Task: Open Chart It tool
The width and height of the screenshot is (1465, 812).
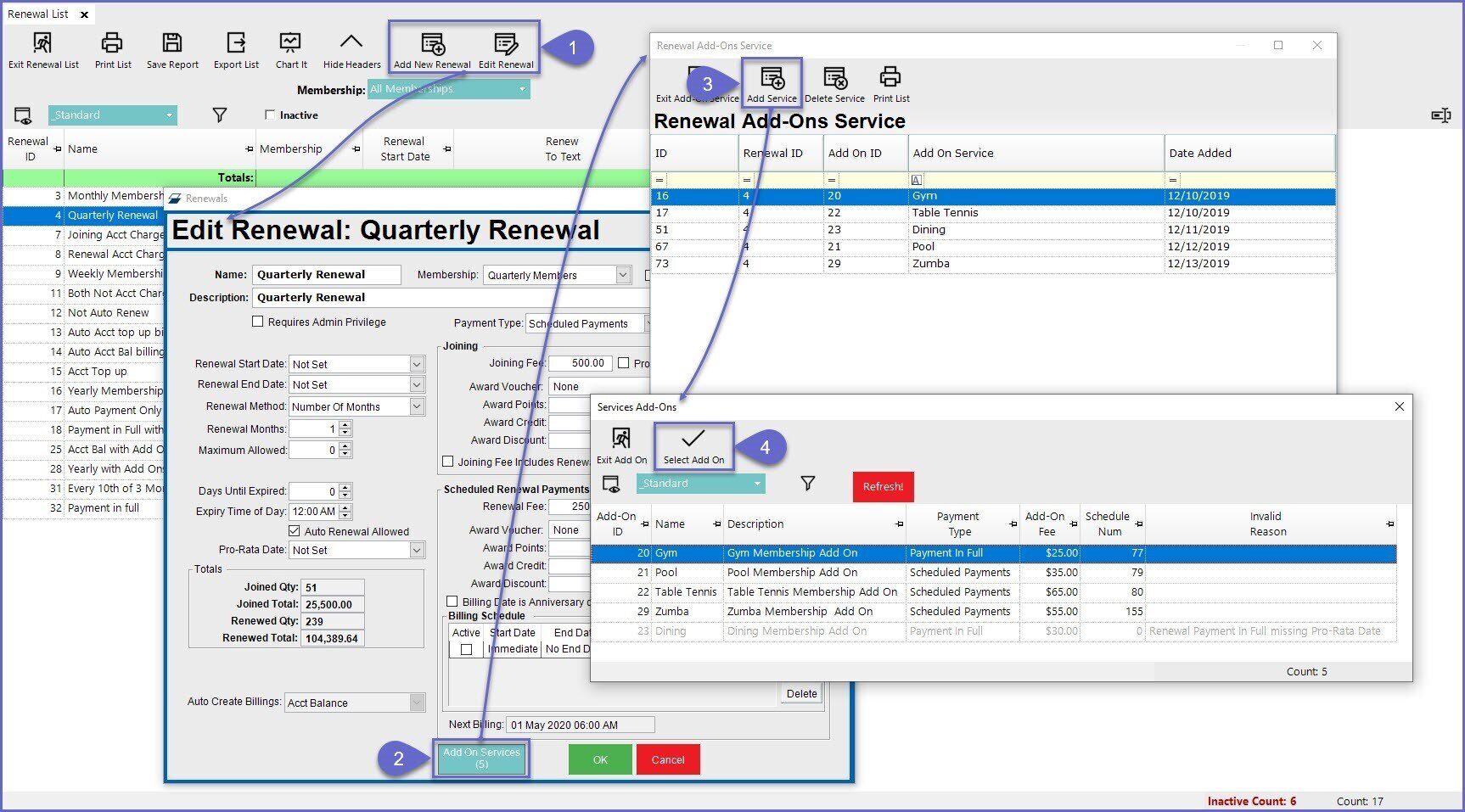Action: tap(290, 42)
